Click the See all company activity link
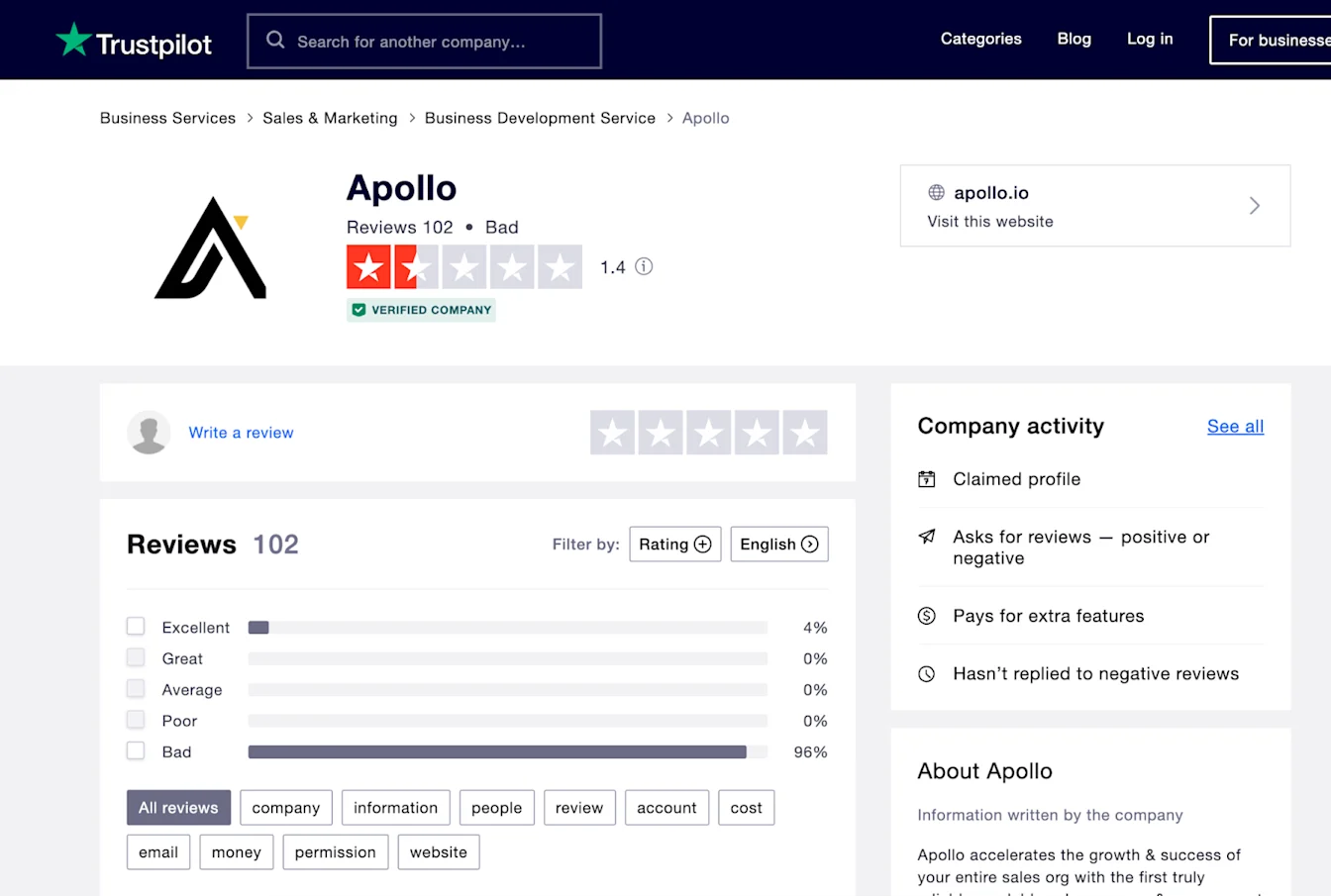 1235,426
